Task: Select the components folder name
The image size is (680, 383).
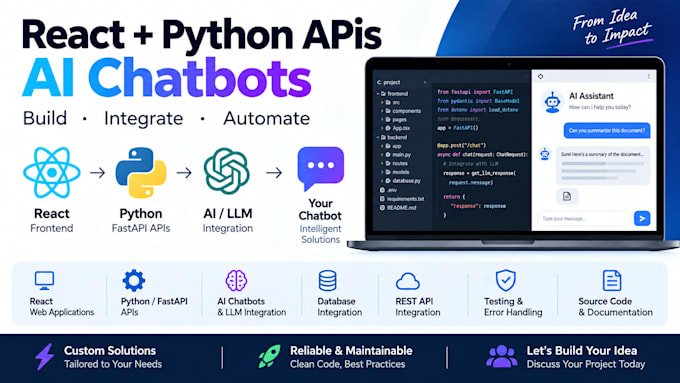Action: point(406,111)
